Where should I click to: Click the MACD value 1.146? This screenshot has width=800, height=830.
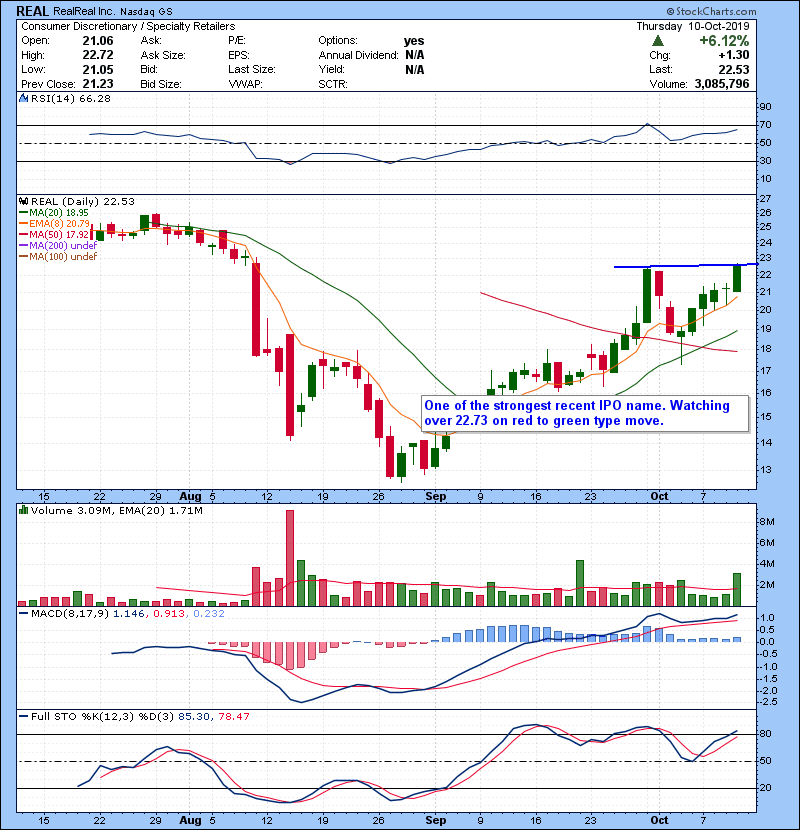tap(129, 614)
